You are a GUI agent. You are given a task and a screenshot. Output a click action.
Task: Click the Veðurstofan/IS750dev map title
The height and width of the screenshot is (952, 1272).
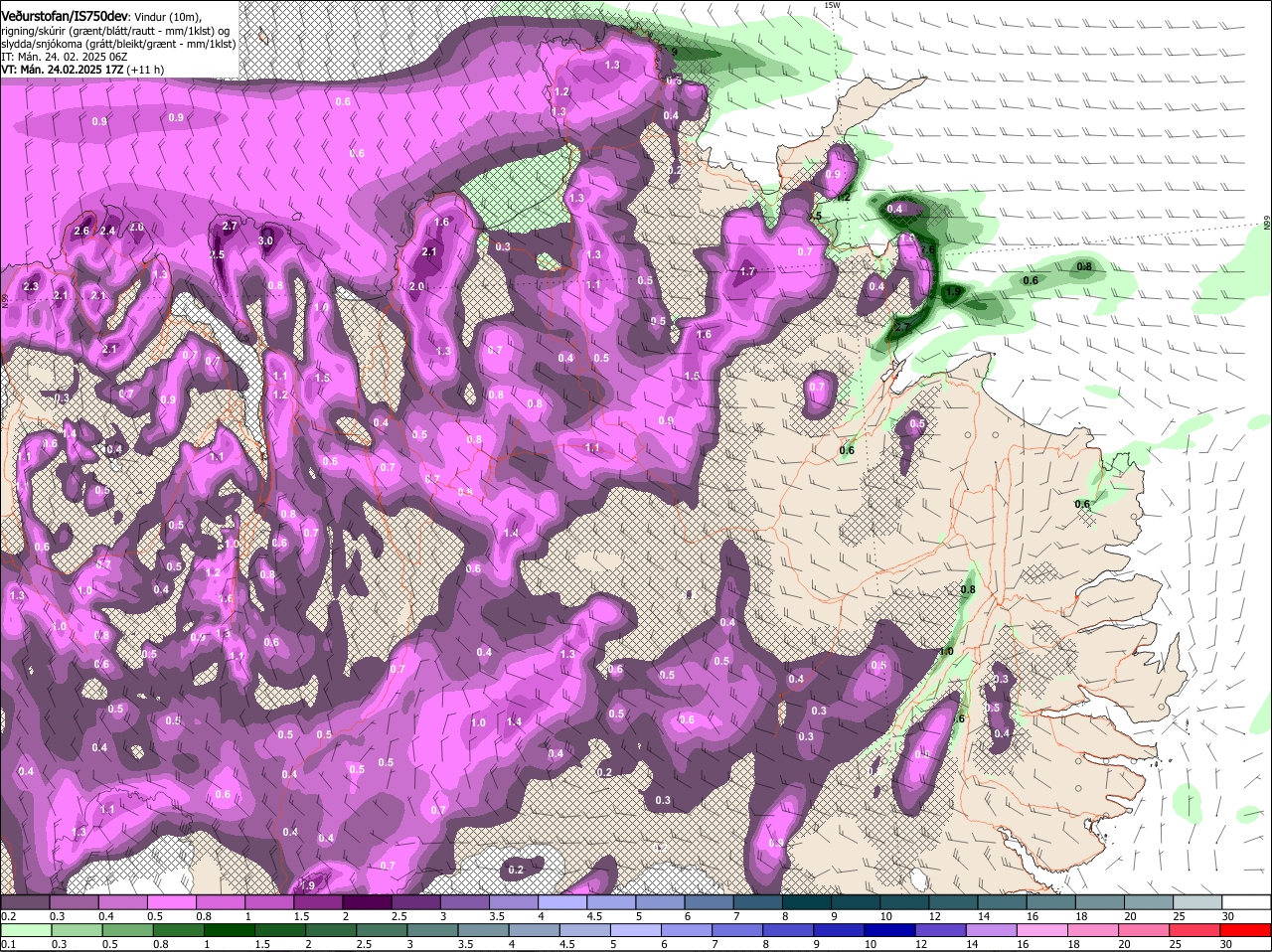(x=65, y=16)
